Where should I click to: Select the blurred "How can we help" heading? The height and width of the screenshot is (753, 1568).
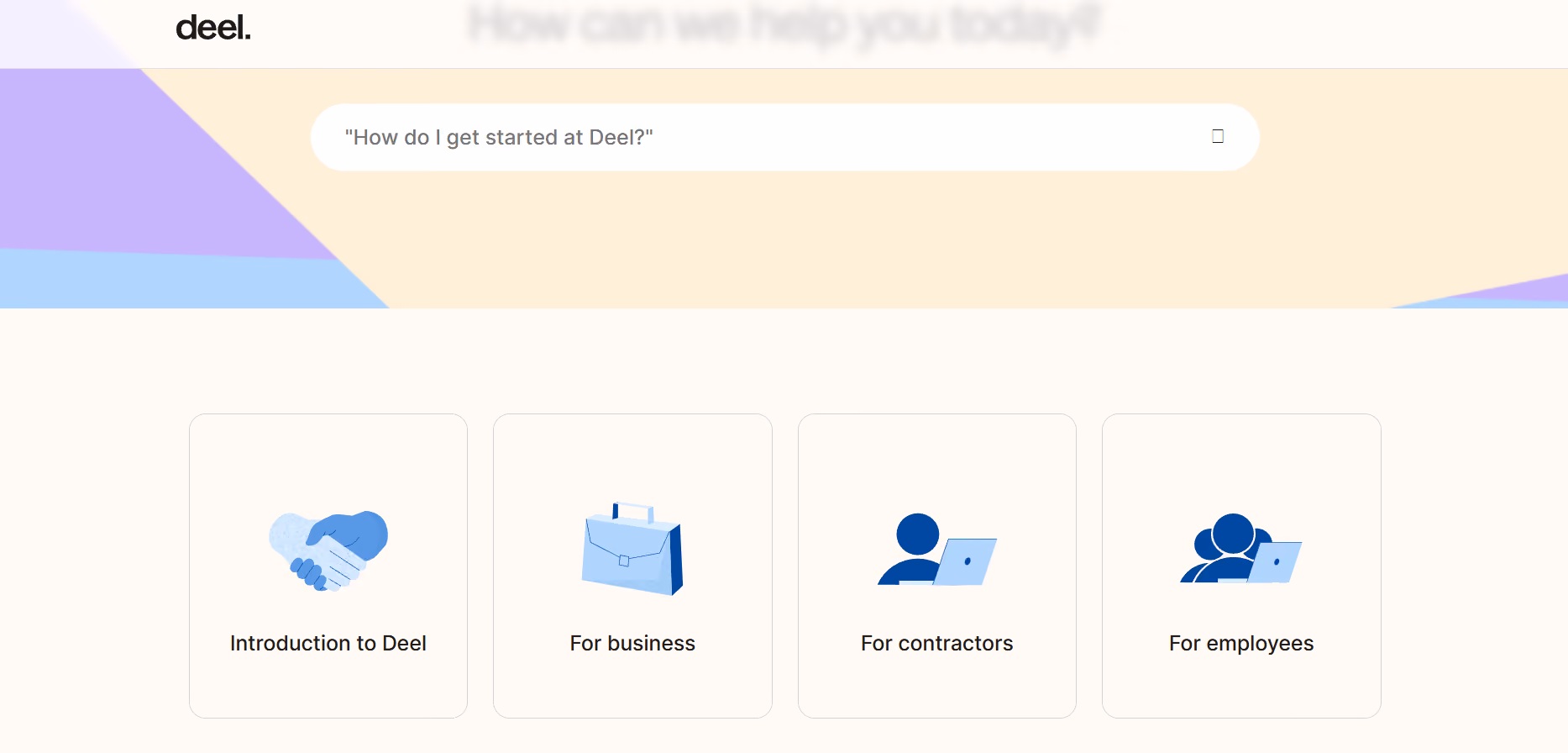point(784,24)
